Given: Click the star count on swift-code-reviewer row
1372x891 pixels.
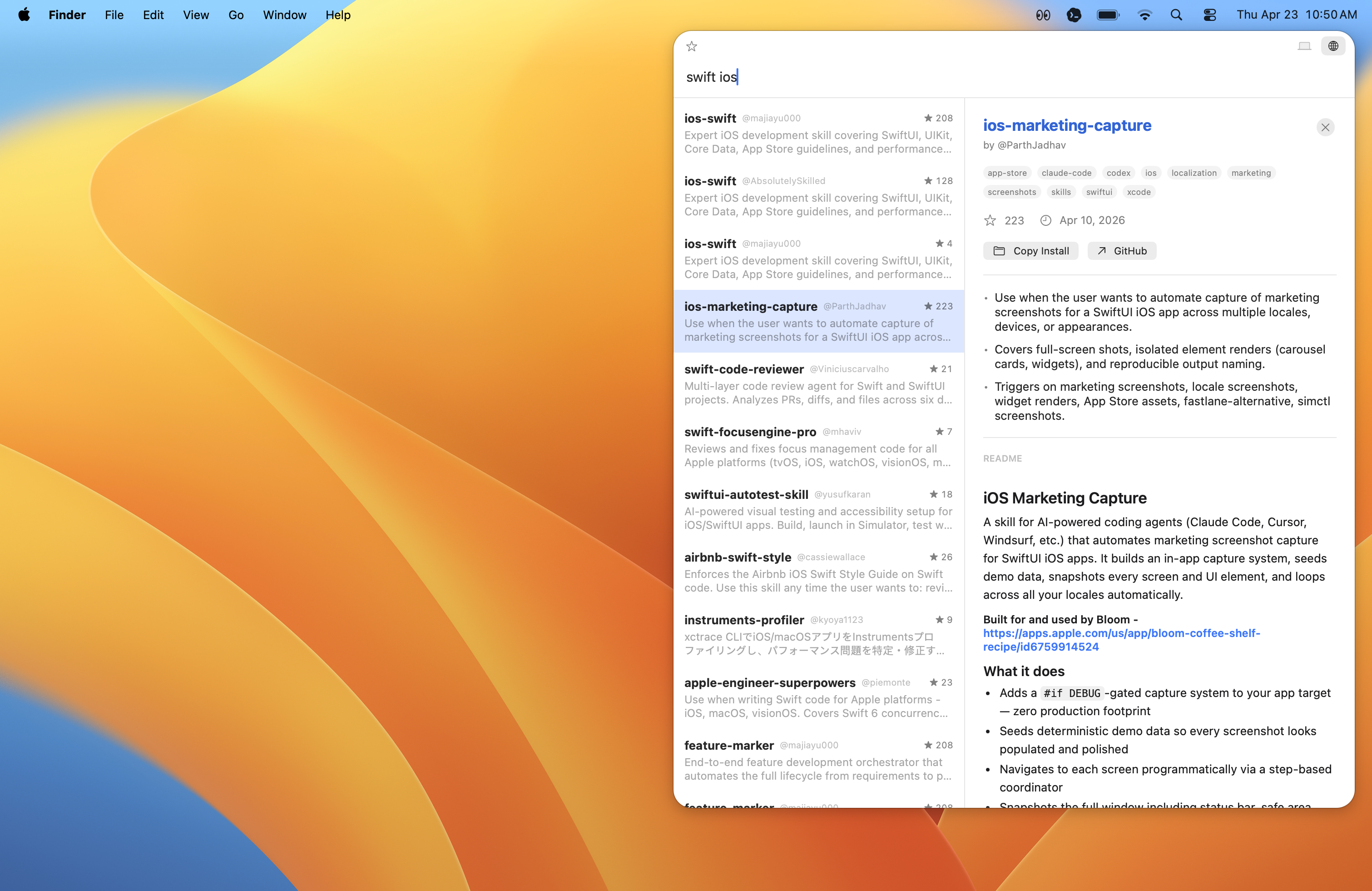Looking at the screenshot, I should coord(941,369).
